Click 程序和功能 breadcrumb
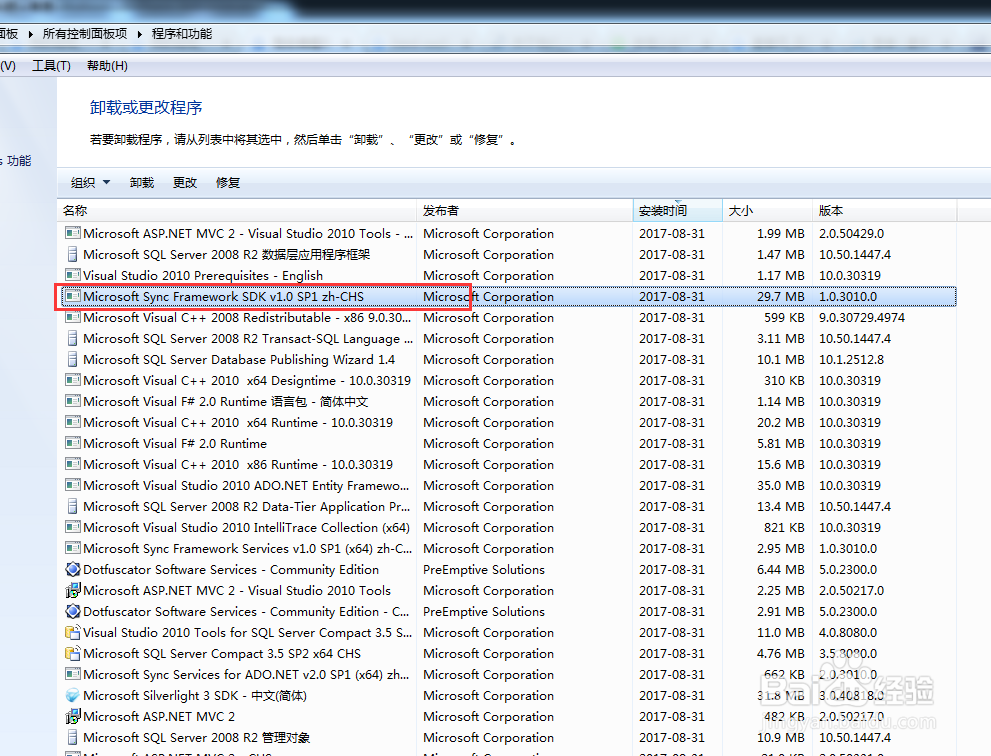This screenshot has height=756, width=991. click(182, 34)
